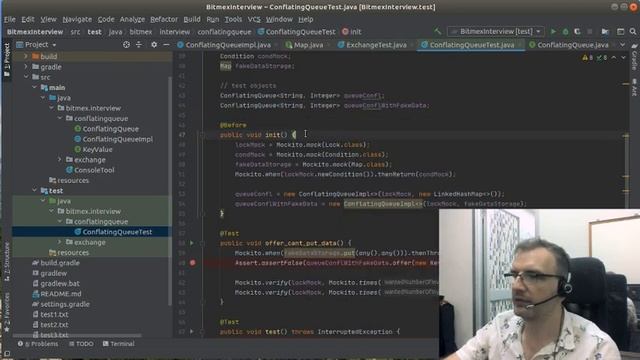The image size is (640, 360).
Task: Click run gutter arrow beside offer_cant_put_data
Action: coord(191,243)
